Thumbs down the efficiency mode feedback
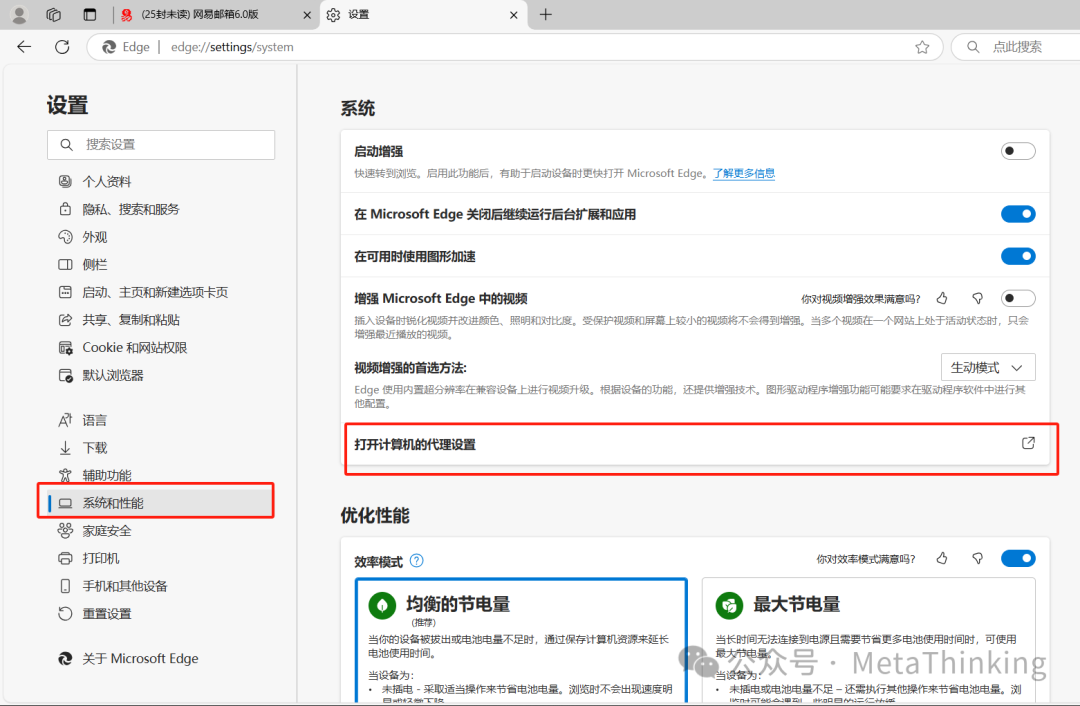The height and width of the screenshot is (706, 1080). click(977, 559)
